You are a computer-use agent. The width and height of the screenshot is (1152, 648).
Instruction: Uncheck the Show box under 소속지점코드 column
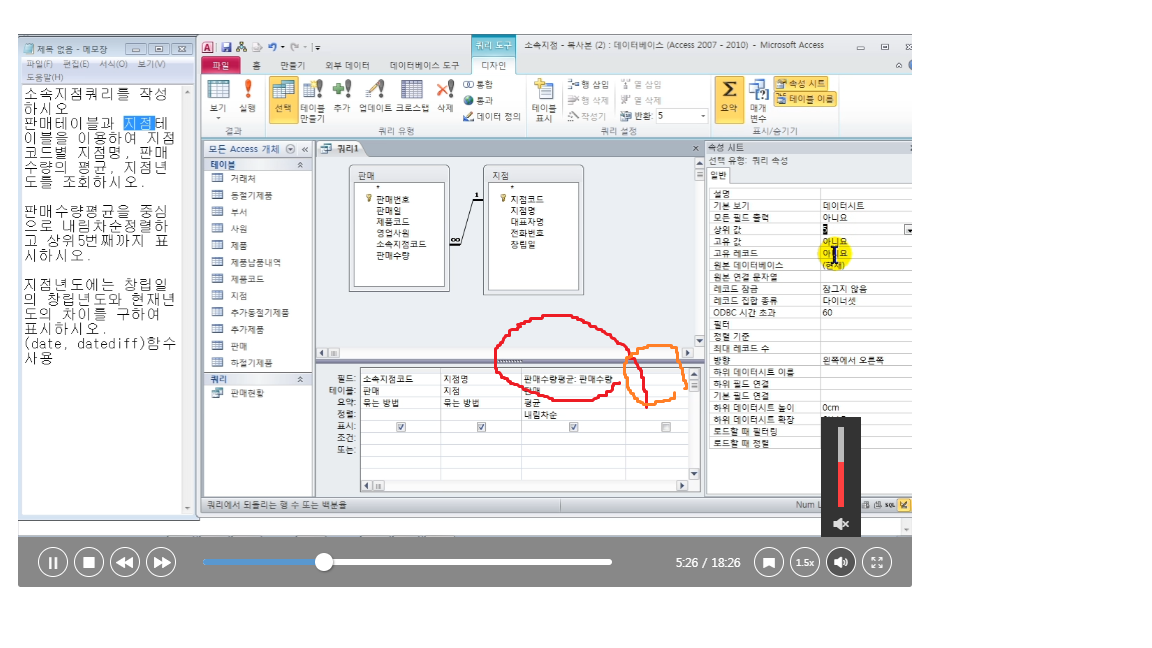[x=401, y=427]
